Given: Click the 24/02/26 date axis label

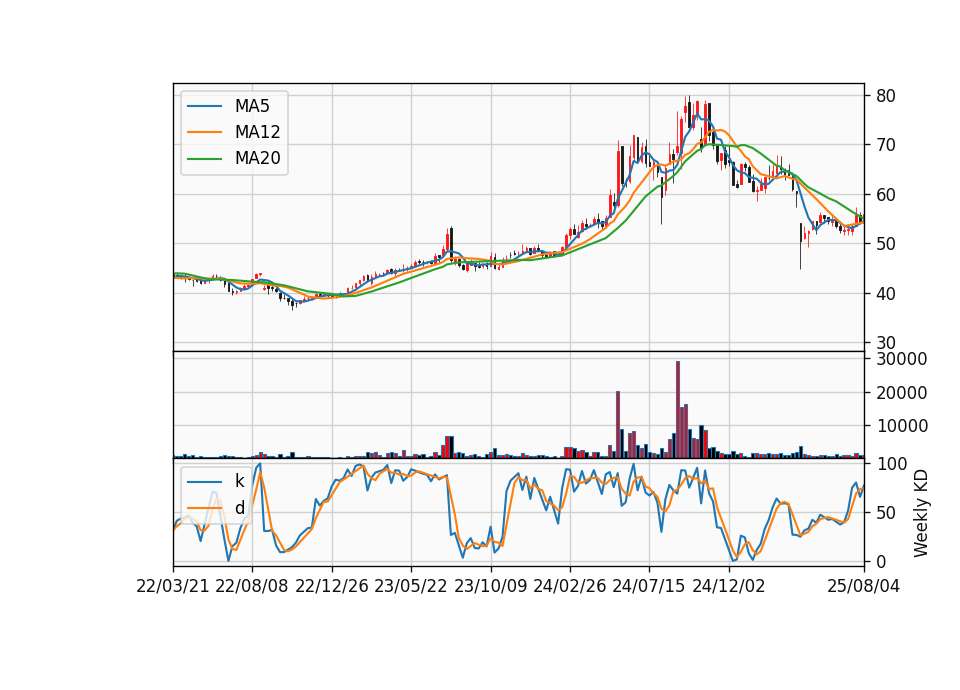Looking at the screenshot, I should click(x=569, y=586).
